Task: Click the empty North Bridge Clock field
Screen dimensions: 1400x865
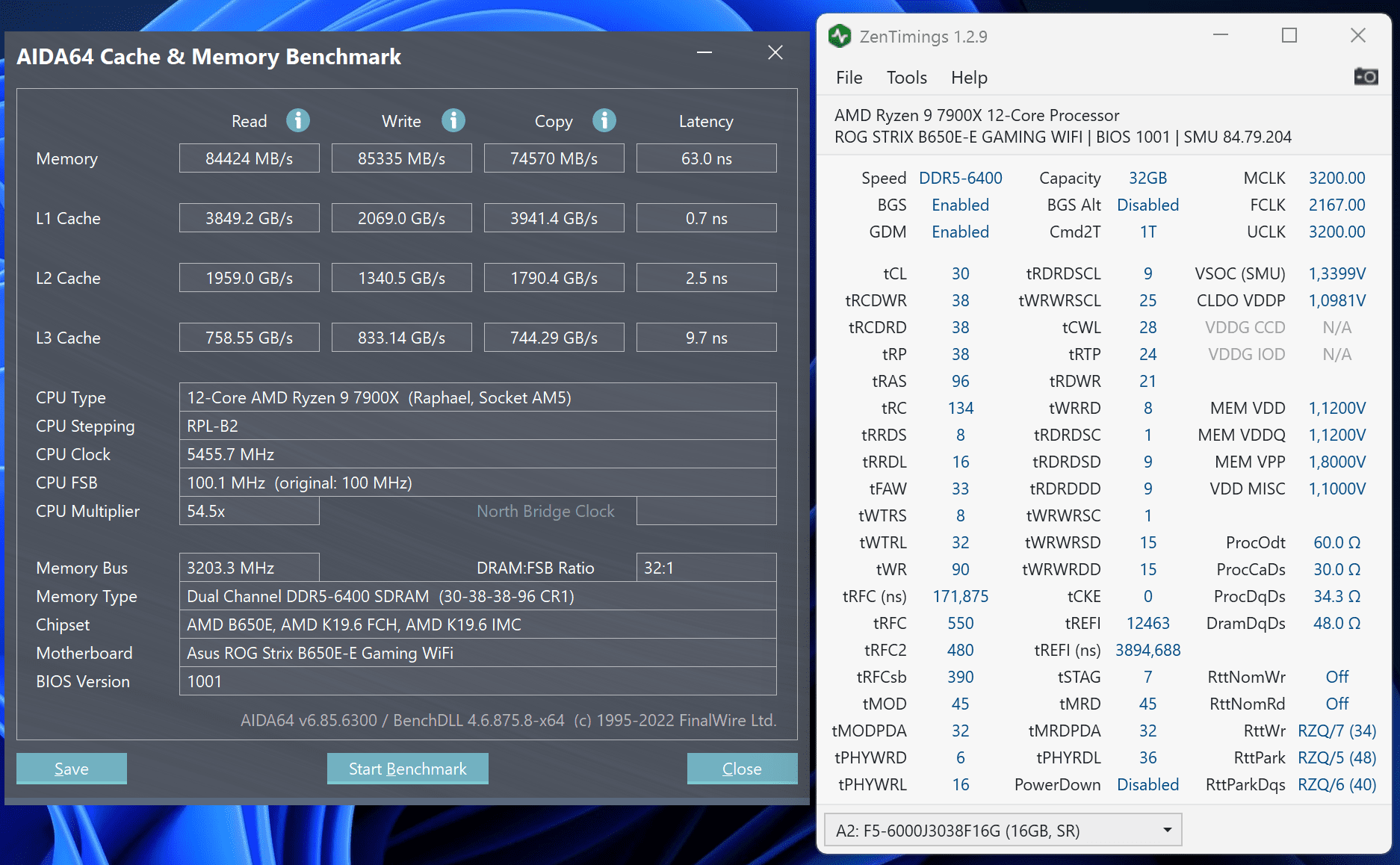Action: [707, 511]
